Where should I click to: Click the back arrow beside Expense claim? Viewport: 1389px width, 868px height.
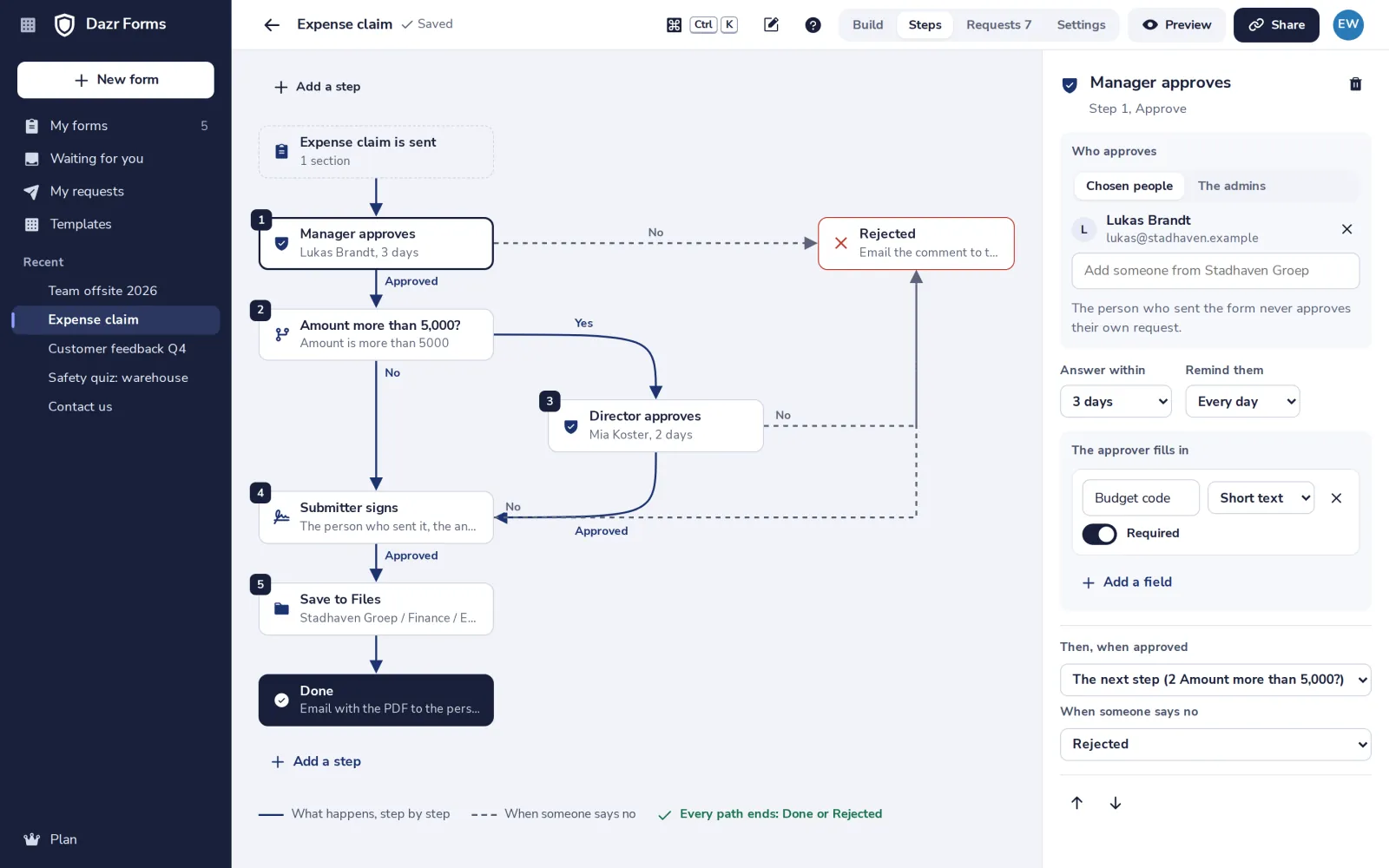[272, 25]
